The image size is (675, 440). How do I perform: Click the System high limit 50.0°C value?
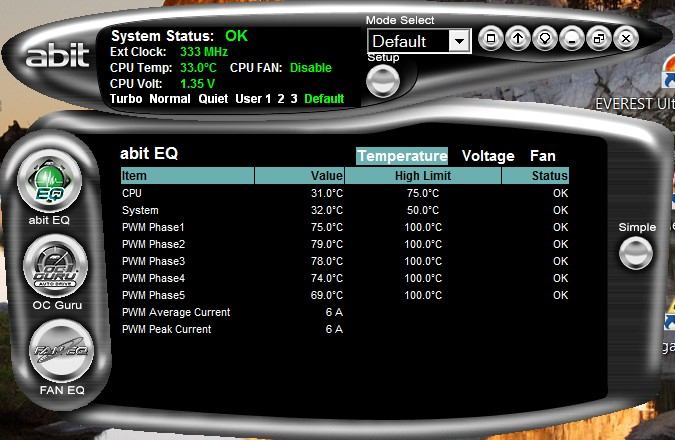point(423,210)
